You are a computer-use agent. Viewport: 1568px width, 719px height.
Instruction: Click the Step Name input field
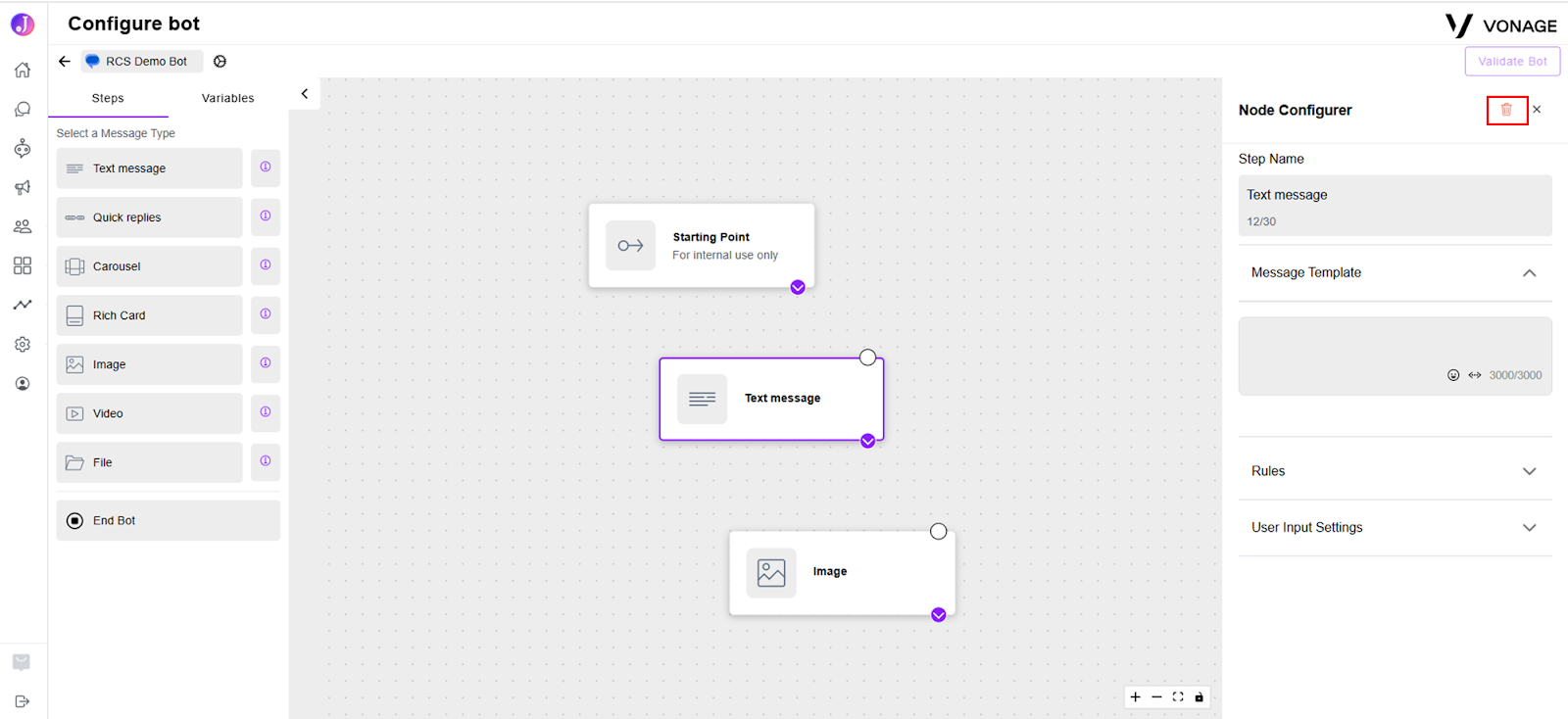[x=1395, y=206]
